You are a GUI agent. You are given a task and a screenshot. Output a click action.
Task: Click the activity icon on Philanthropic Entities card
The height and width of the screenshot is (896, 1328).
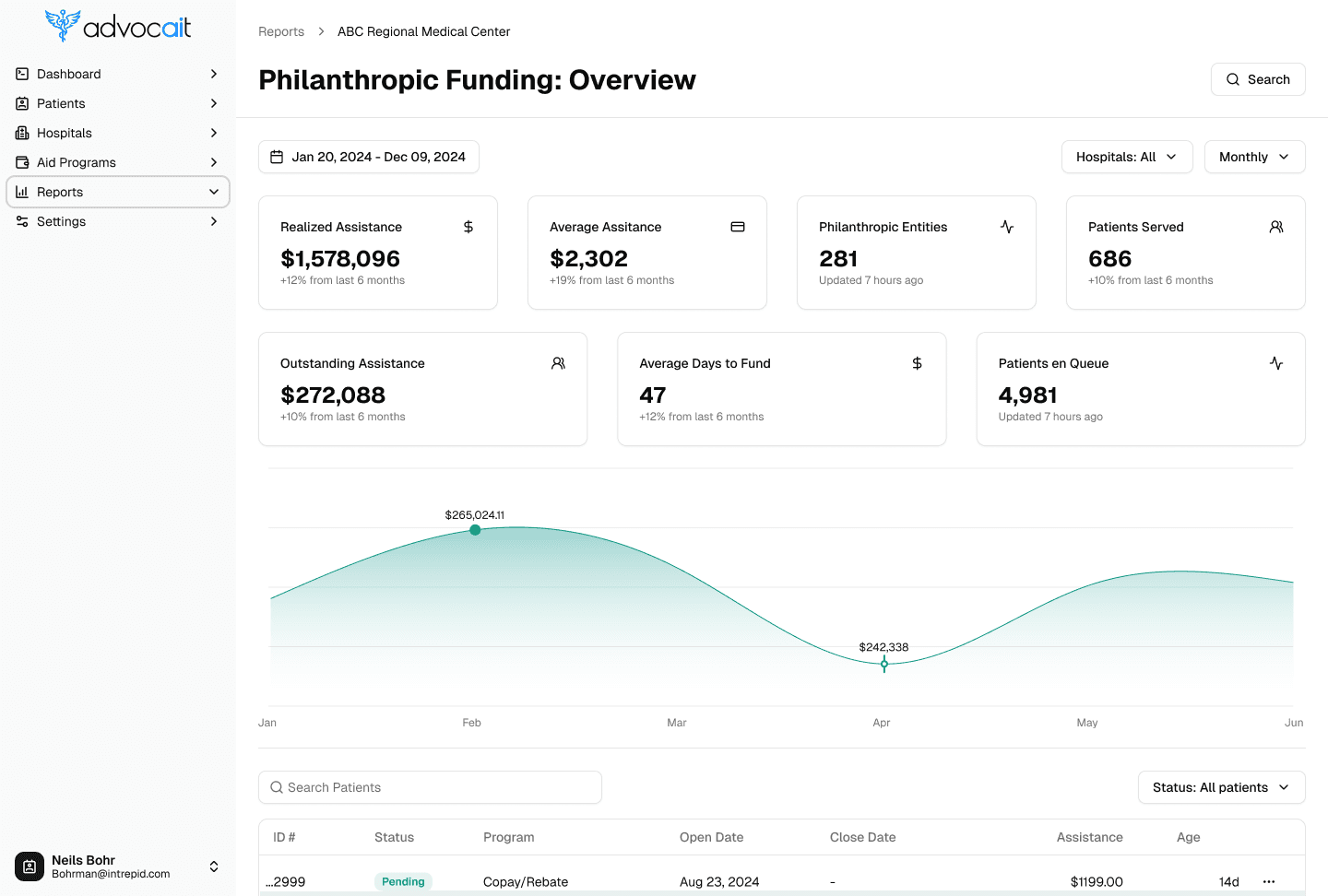point(1006,226)
